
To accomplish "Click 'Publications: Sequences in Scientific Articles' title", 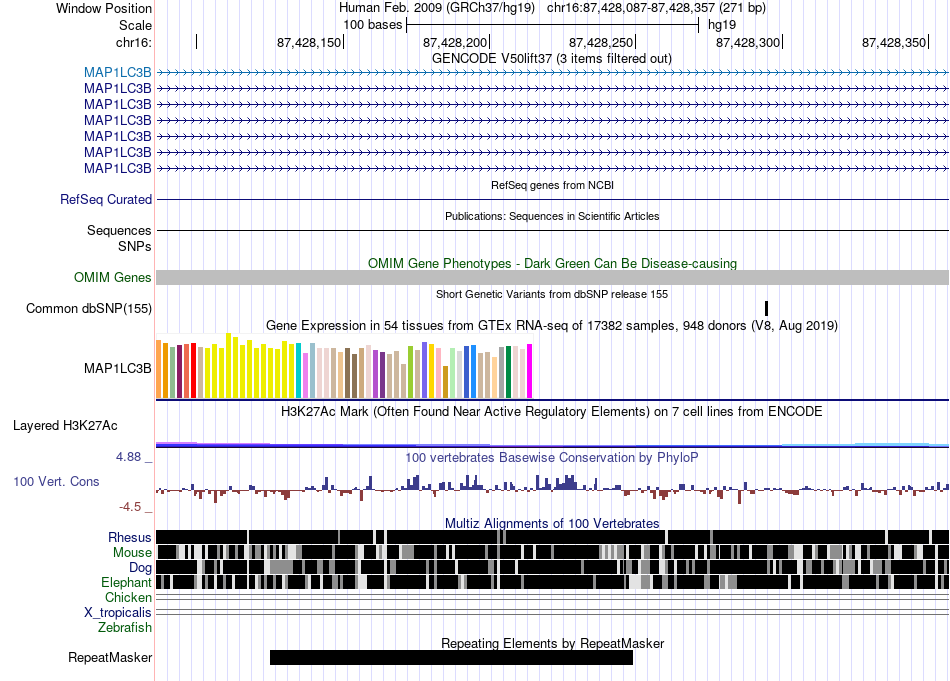I will [552, 216].
